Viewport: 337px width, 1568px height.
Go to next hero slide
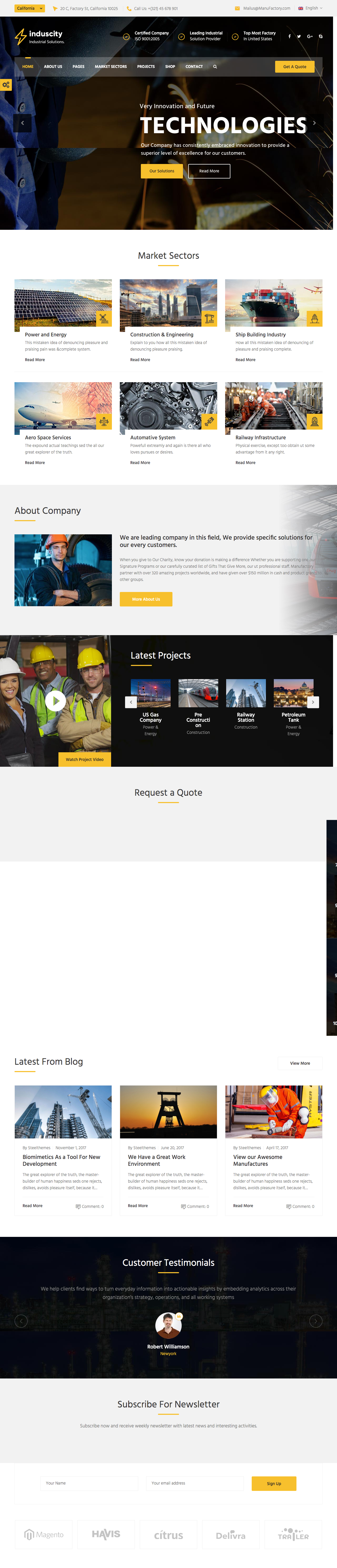click(x=315, y=123)
